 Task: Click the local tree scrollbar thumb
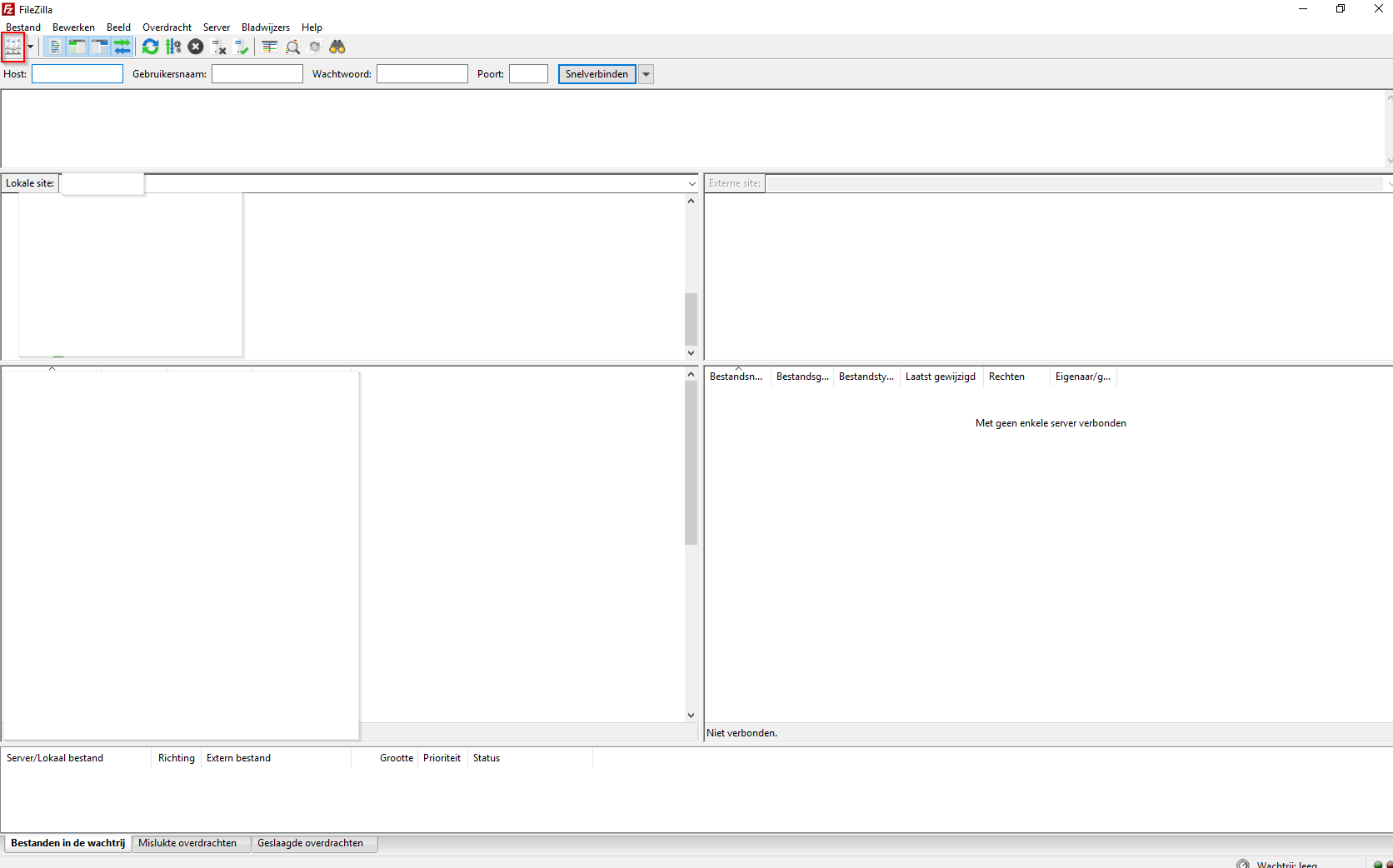691,319
